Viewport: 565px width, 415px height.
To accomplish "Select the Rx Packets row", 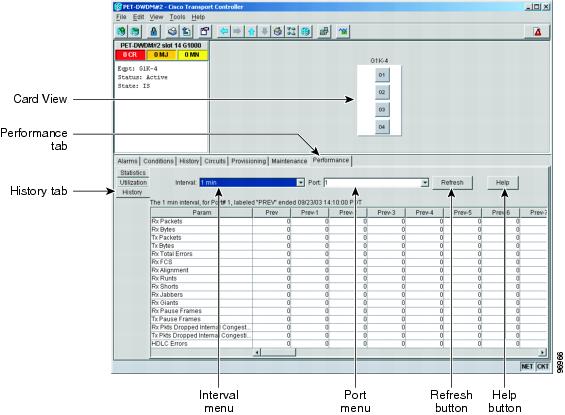I will (348, 221).
